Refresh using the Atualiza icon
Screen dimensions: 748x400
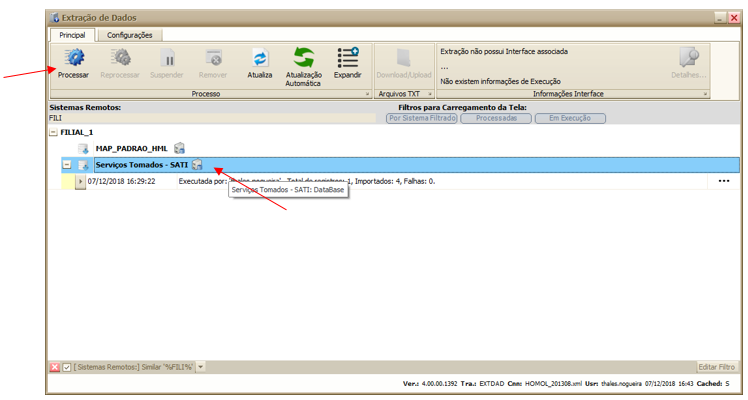pos(260,58)
